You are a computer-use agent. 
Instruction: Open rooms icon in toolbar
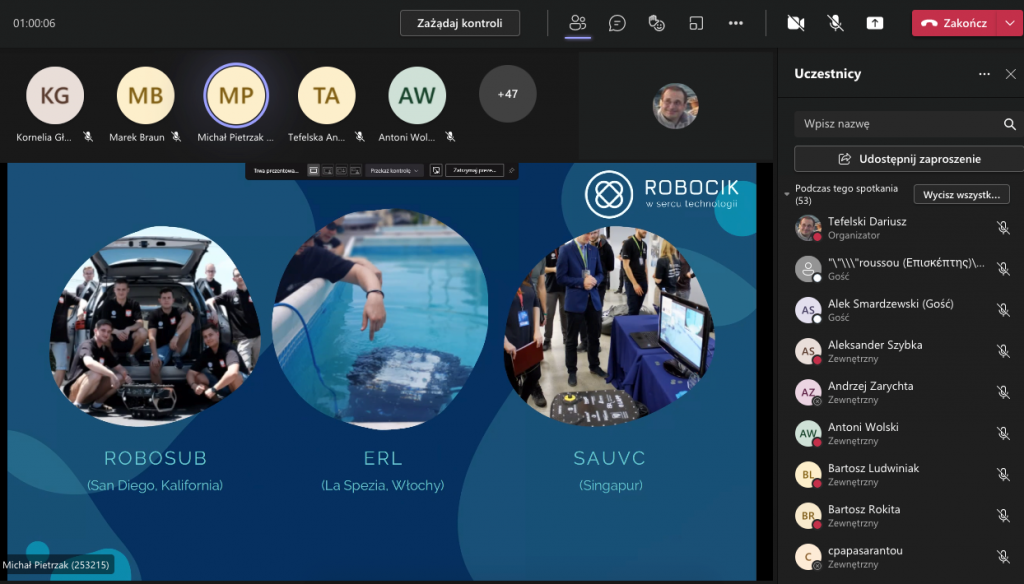[x=696, y=23]
